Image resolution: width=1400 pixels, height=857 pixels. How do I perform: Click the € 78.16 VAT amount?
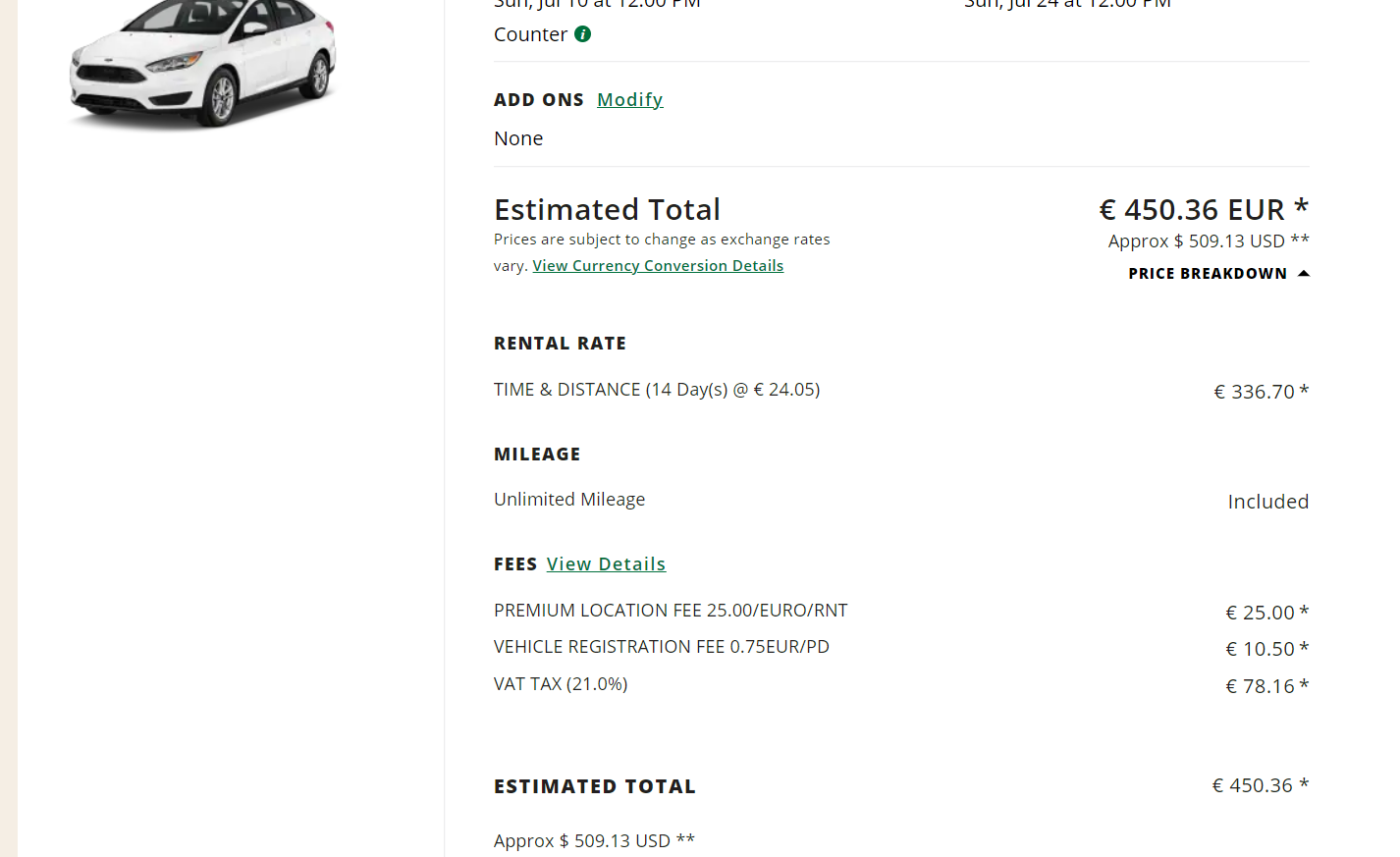point(1266,686)
